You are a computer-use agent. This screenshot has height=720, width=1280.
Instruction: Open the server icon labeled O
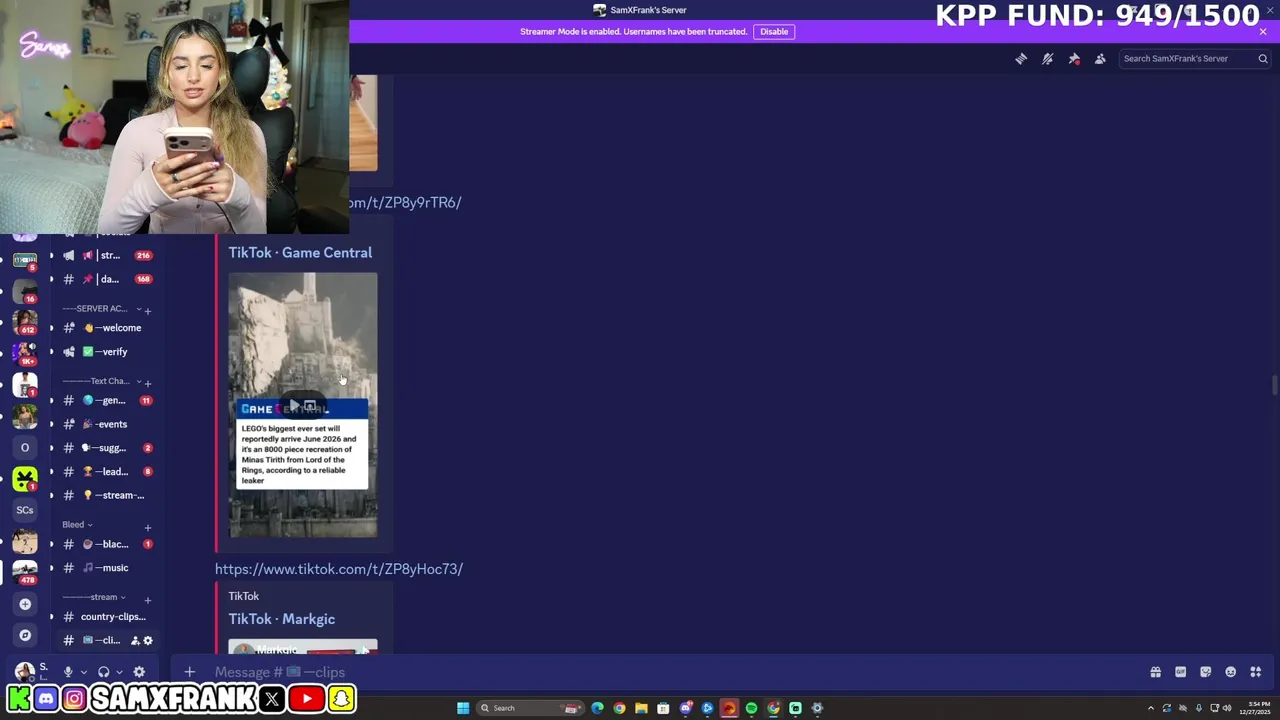coord(25,447)
